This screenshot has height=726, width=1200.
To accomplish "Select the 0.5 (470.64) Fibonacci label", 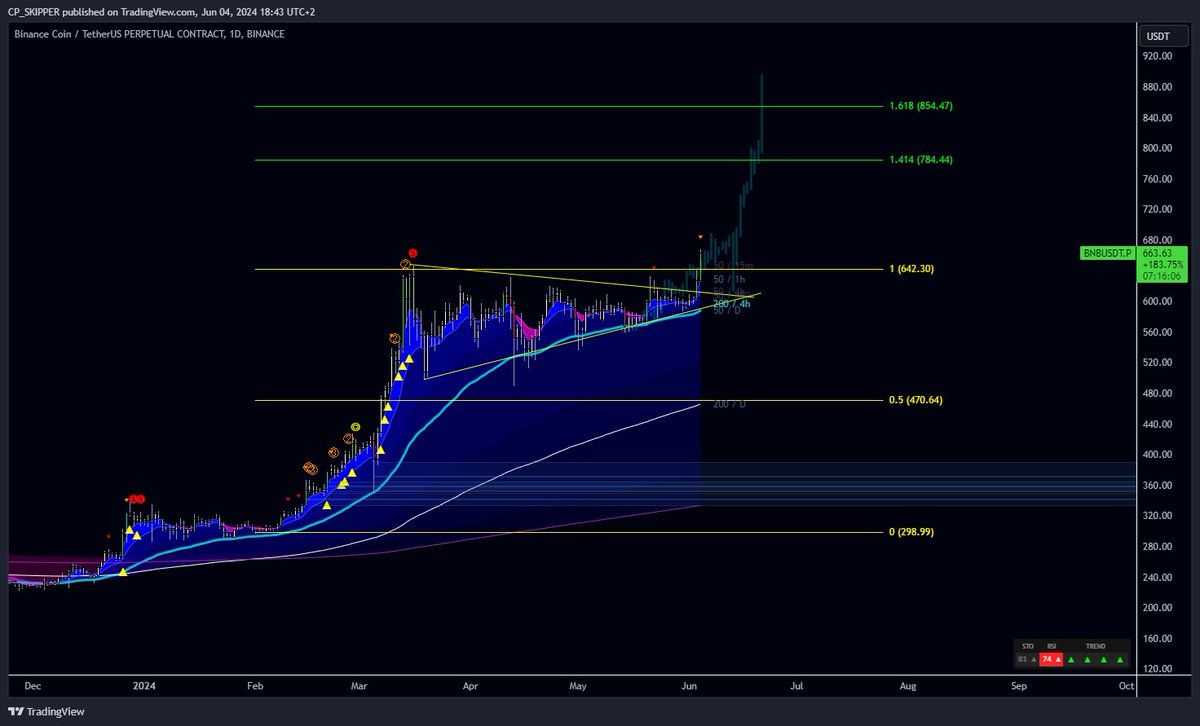I will (915, 400).
